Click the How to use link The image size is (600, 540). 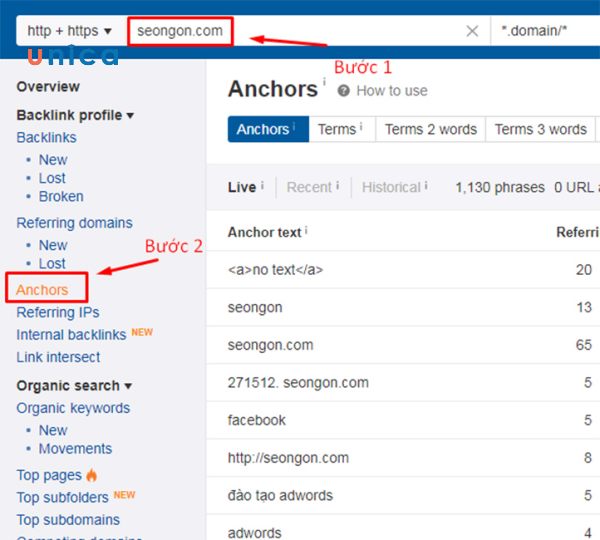click(x=392, y=91)
